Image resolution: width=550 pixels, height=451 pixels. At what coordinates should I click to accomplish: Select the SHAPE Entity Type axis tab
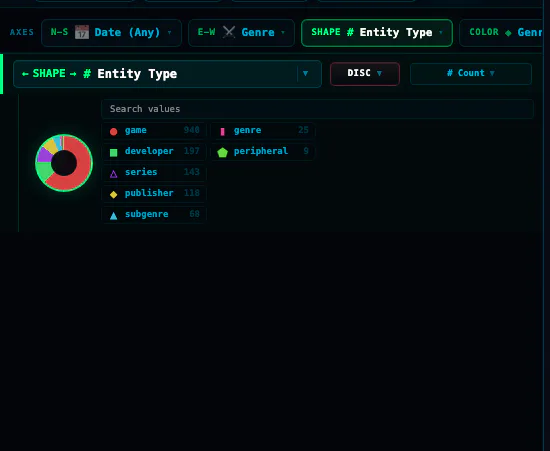click(377, 33)
